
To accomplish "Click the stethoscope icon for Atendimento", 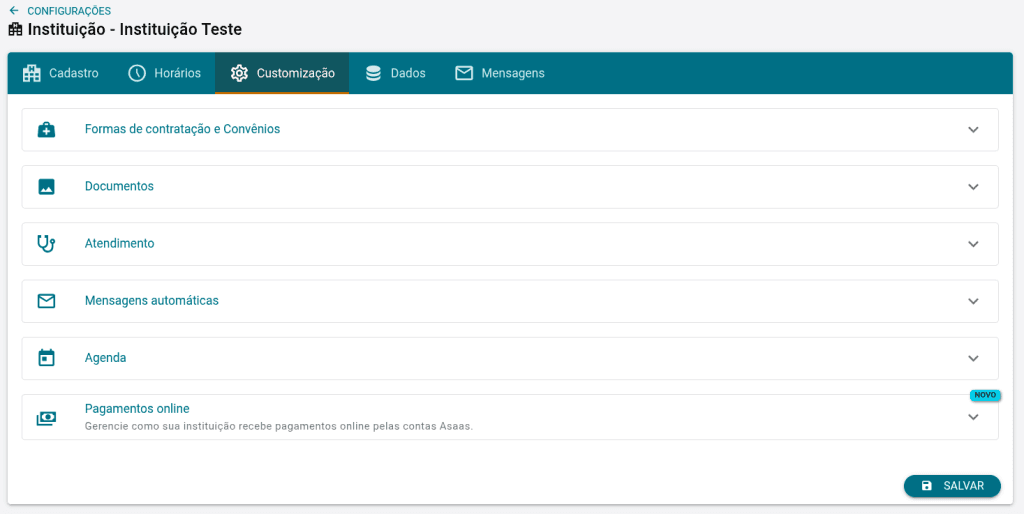I will point(46,244).
